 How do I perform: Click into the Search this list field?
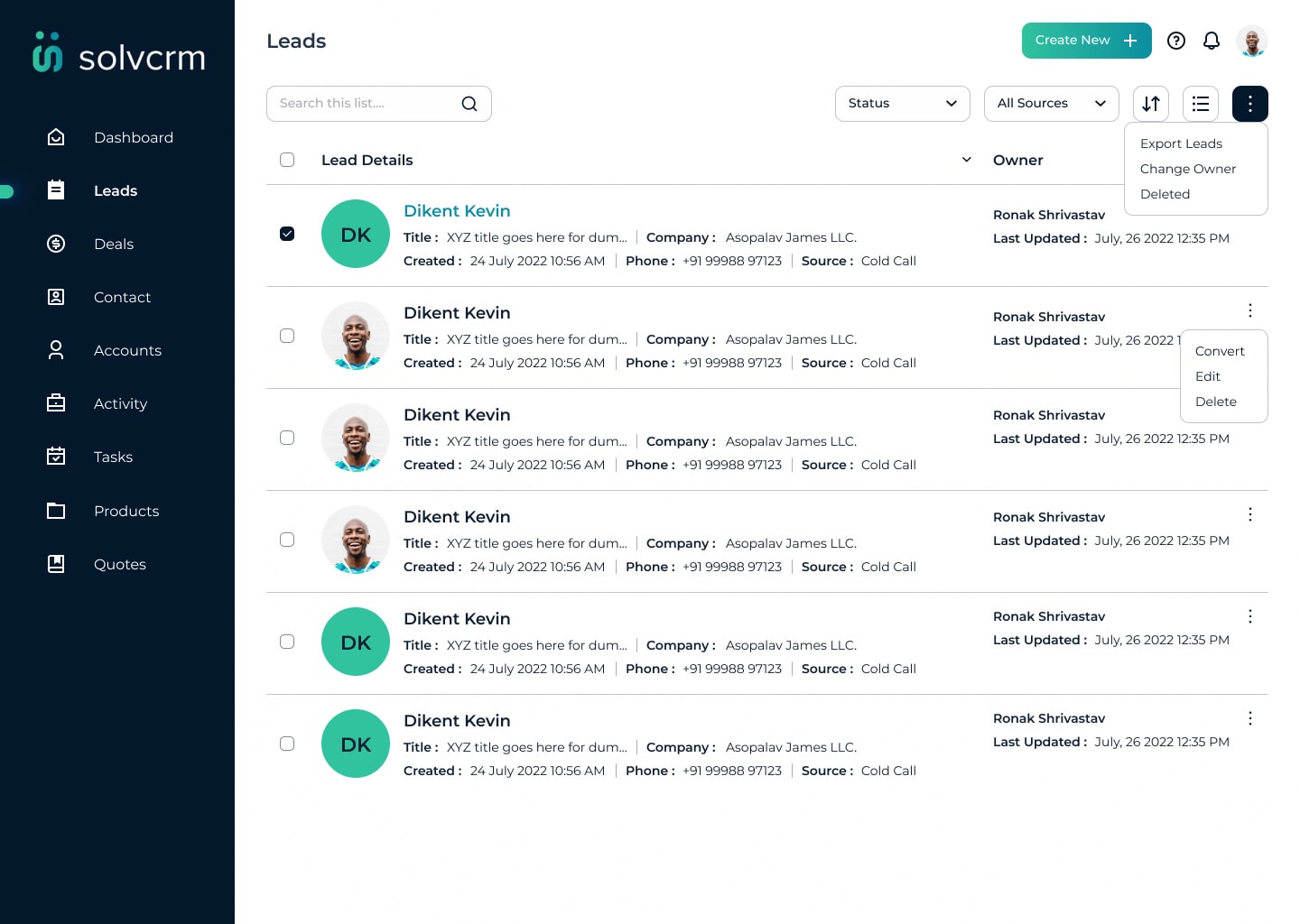(379, 104)
